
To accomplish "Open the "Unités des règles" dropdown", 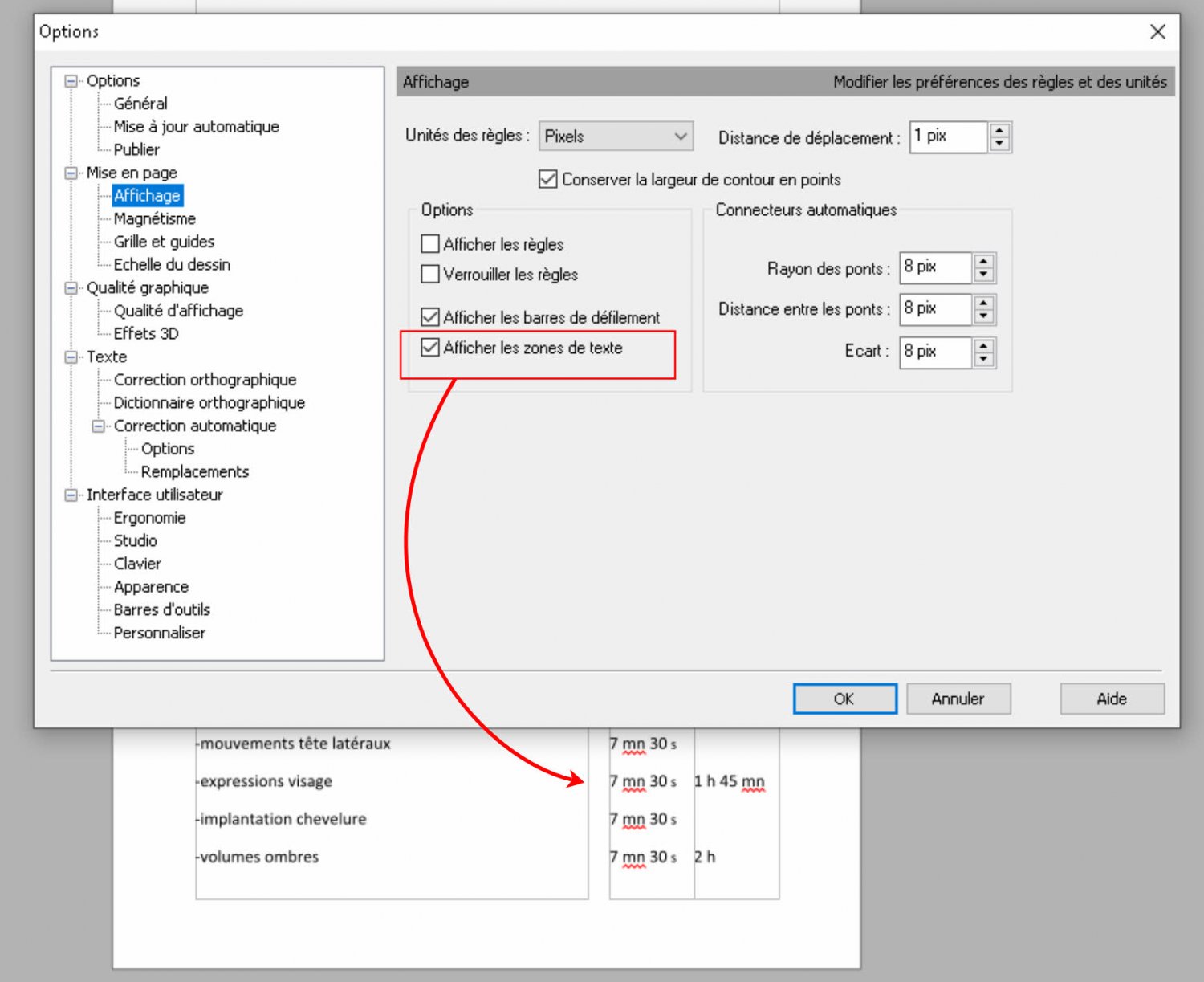I will click(x=678, y=136).
